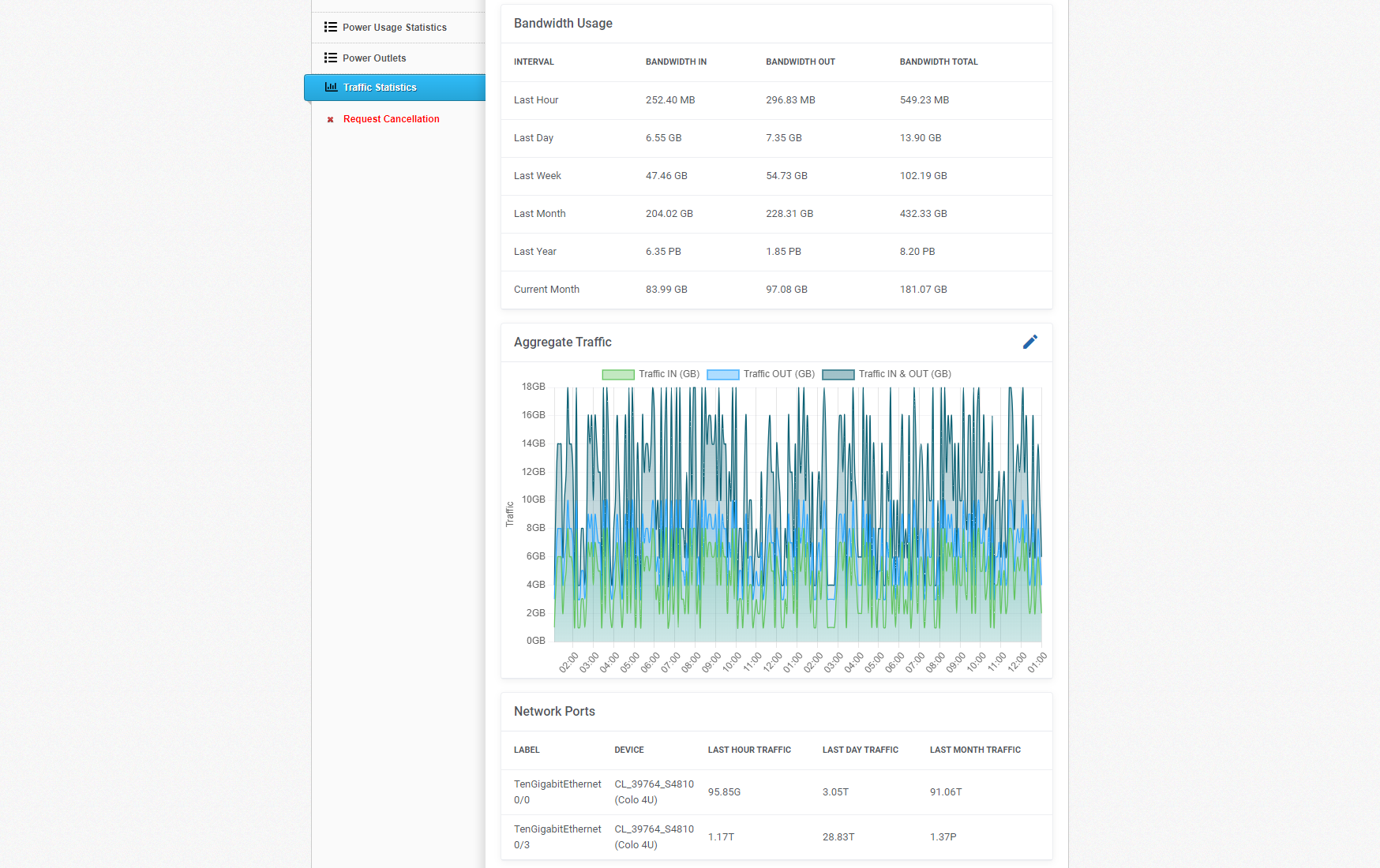Click the Traffic Statistics bar chart icon
1380x868 pixels.
[332, 87]
